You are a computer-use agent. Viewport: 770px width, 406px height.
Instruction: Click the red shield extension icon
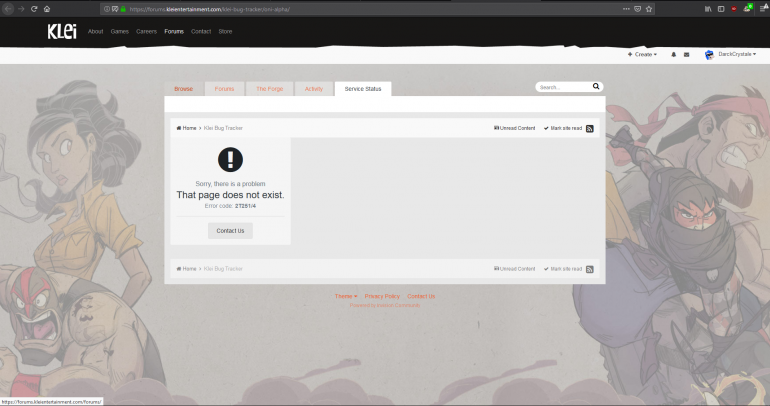(734, 9)
